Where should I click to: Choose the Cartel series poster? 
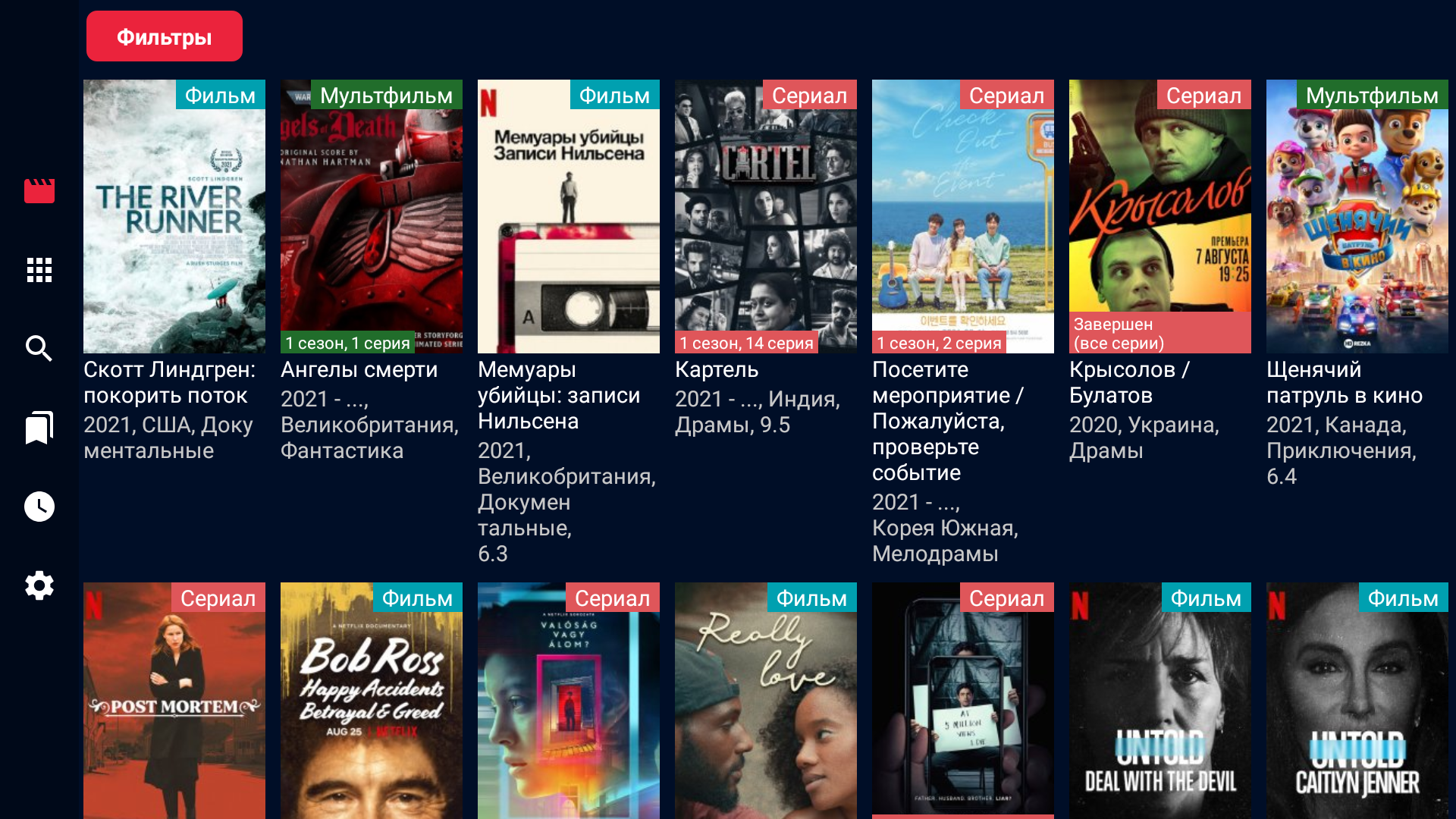point(766,216)
